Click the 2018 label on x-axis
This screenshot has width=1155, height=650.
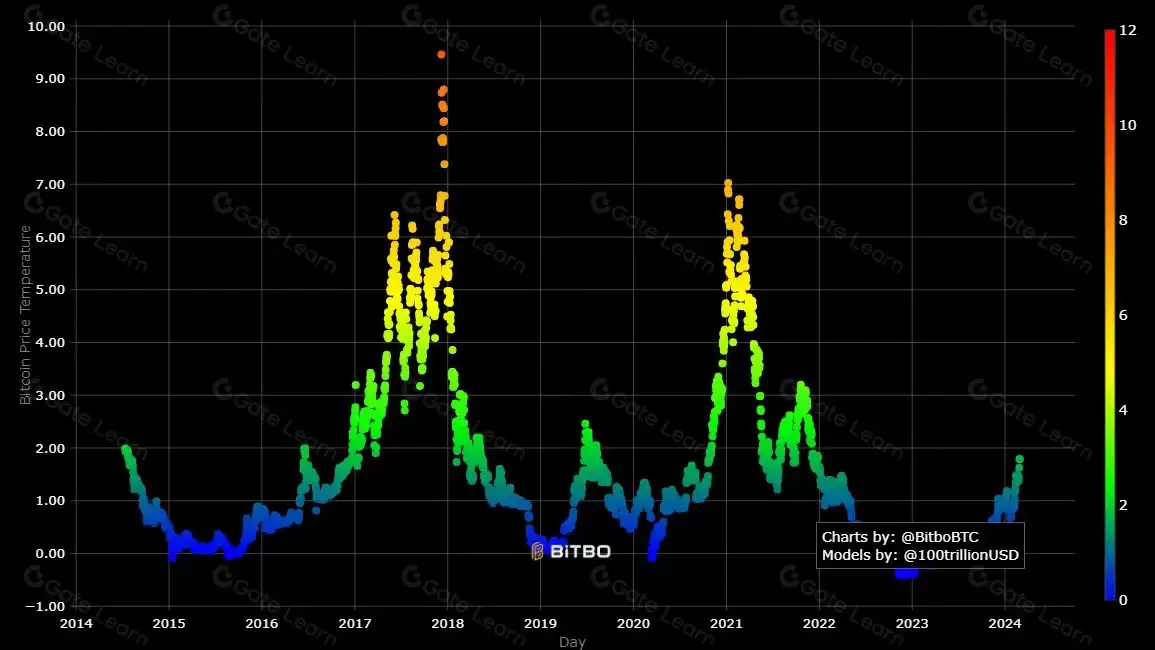[447, 623]
